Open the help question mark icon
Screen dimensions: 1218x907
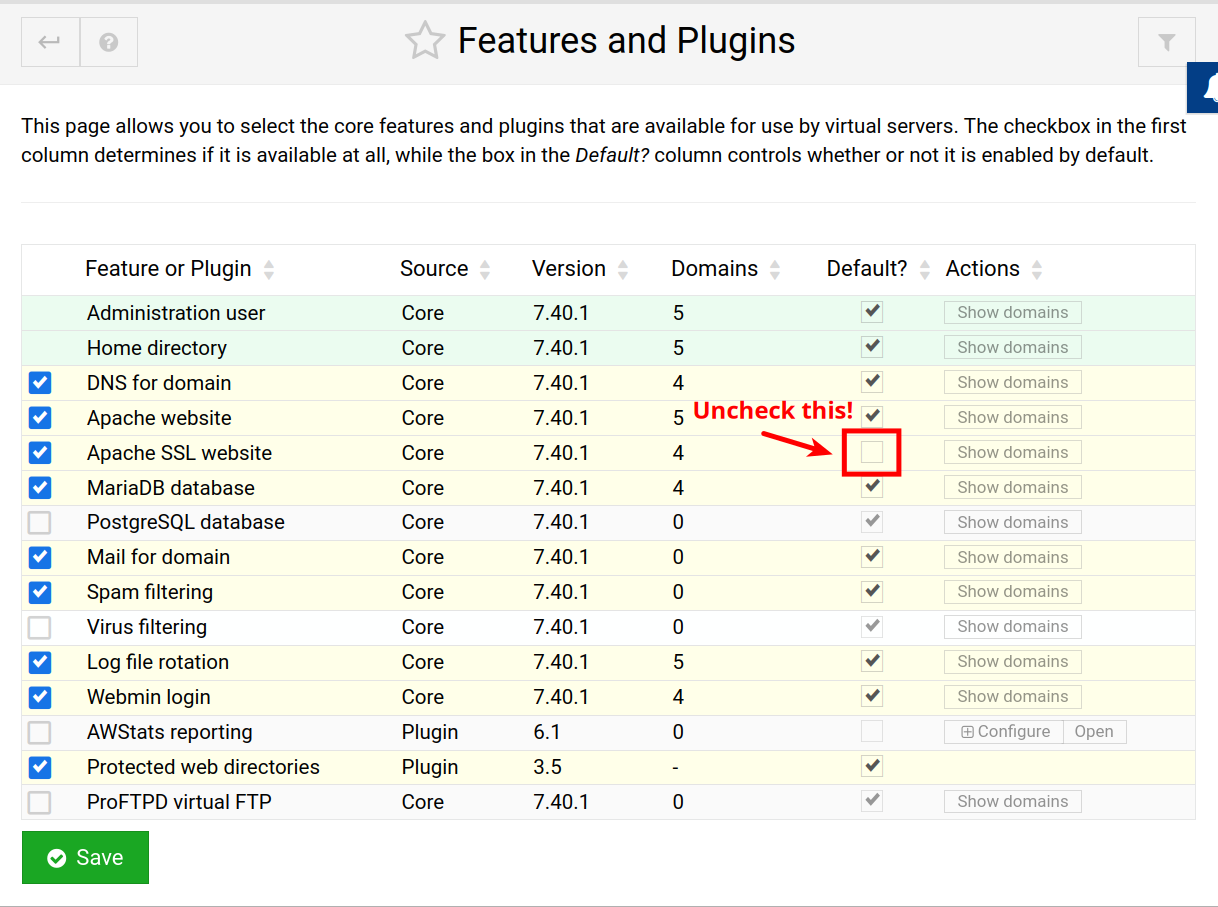109,42
